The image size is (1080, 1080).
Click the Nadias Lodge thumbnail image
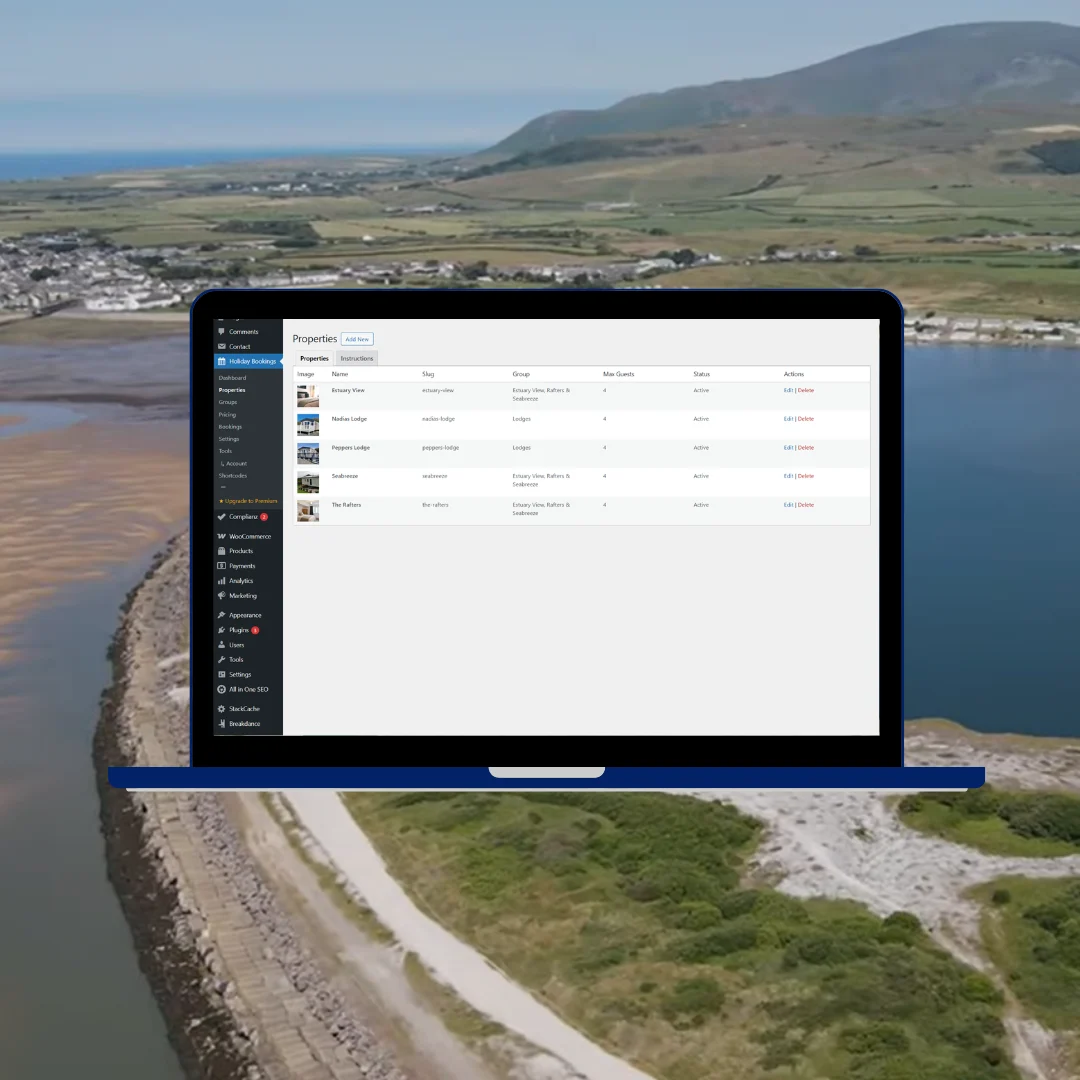point(308,424)
